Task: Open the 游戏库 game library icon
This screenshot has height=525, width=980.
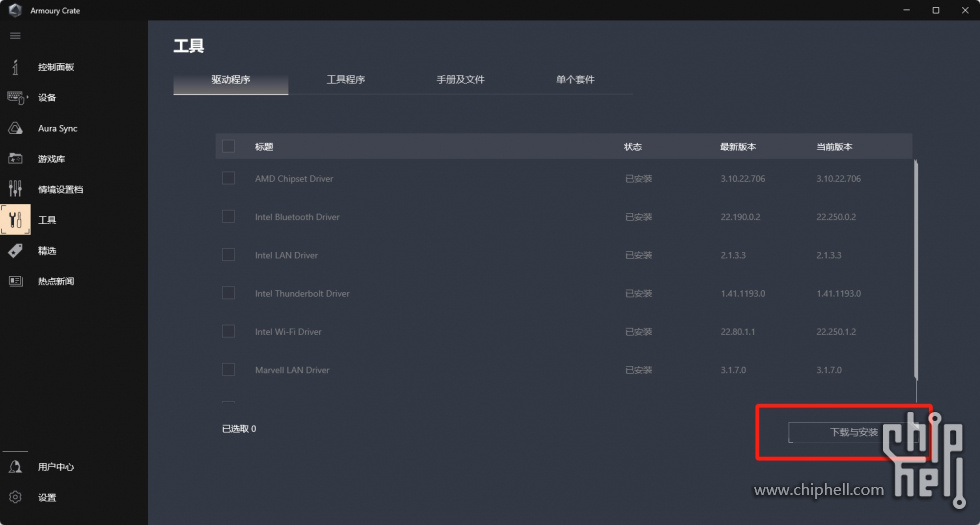Action: [x=15, y=159]
